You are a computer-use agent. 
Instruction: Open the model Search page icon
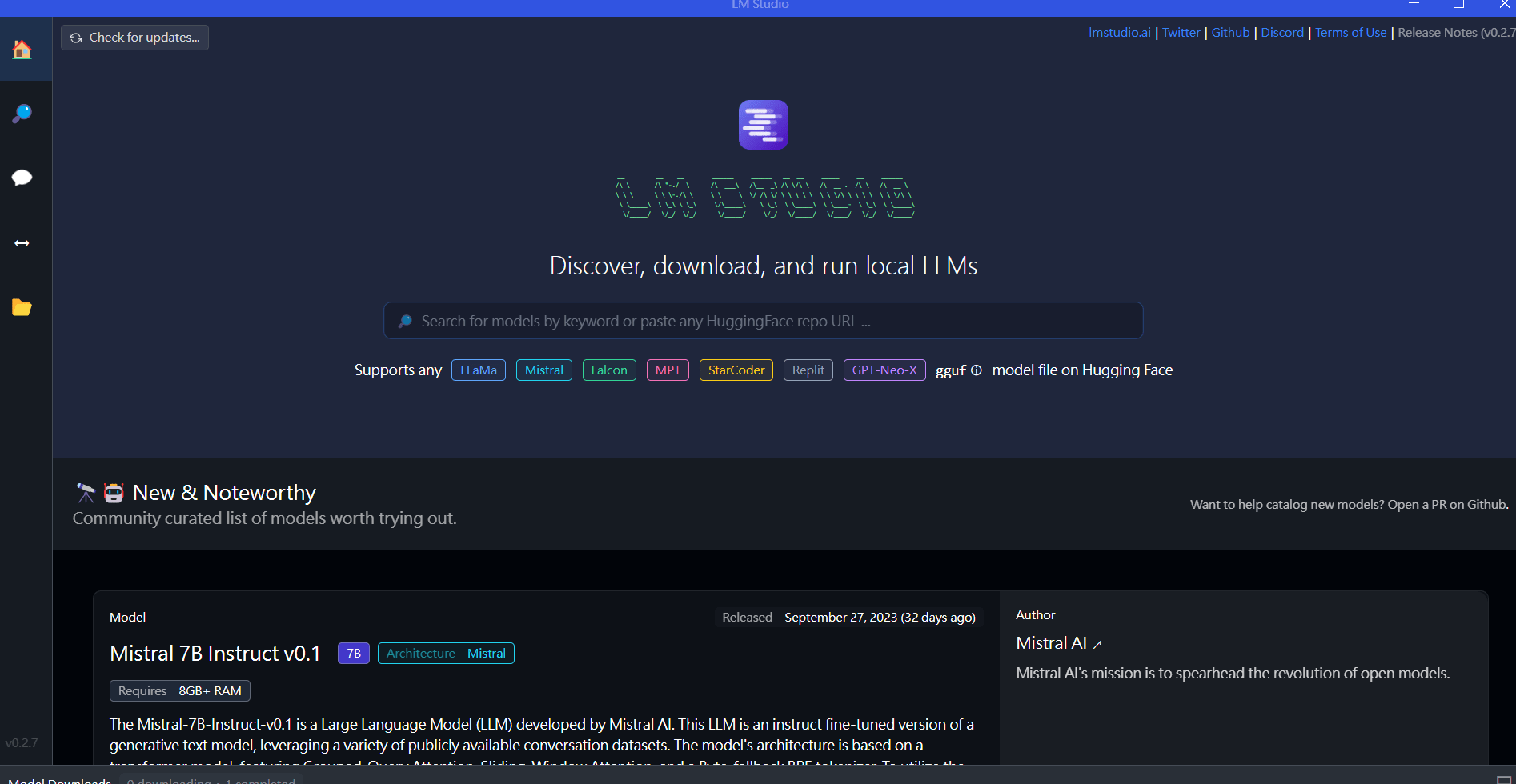click(x=22, y=114)
